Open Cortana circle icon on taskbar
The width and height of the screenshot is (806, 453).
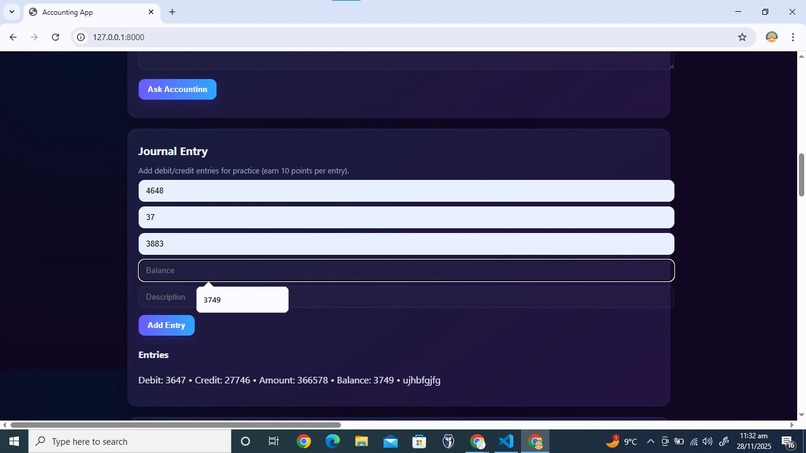click(x=245, y=441)
